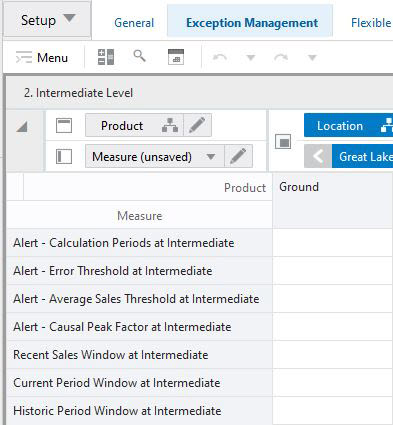
Task: Click the 2. Intermediate Level view title
Action: pyautogui.click(x=78, y=93)
